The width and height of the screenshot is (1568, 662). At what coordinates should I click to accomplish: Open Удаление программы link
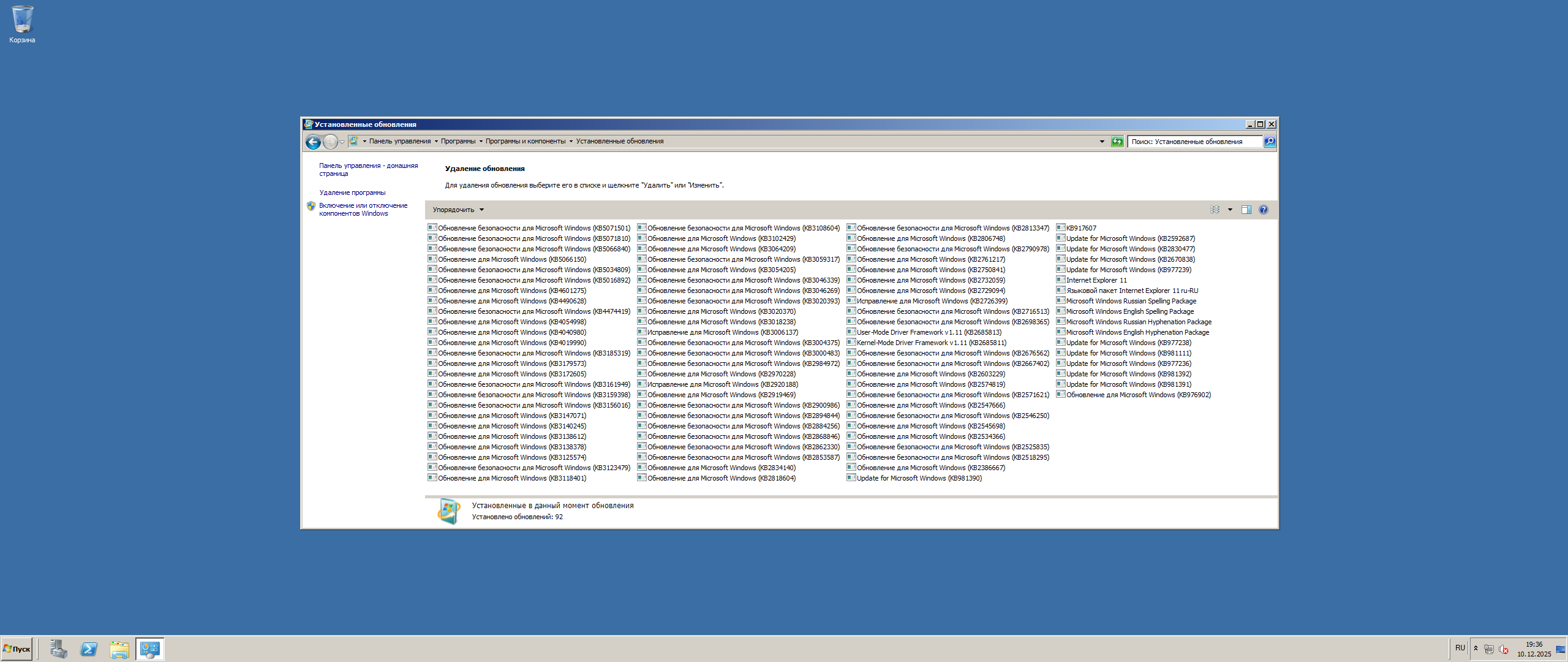[352, 192]
